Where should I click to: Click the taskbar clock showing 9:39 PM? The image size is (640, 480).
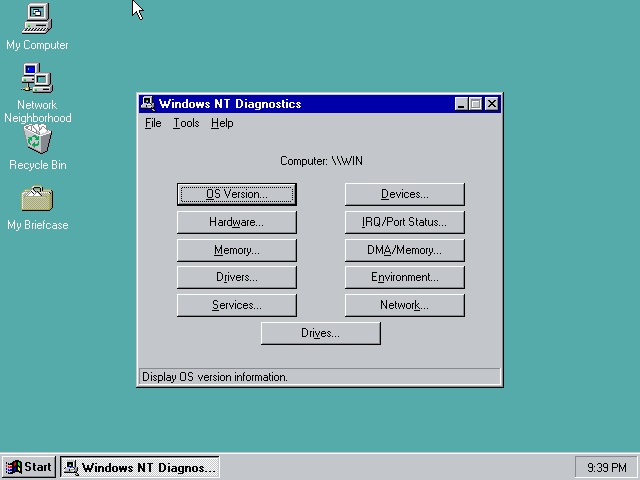point(606,467)
